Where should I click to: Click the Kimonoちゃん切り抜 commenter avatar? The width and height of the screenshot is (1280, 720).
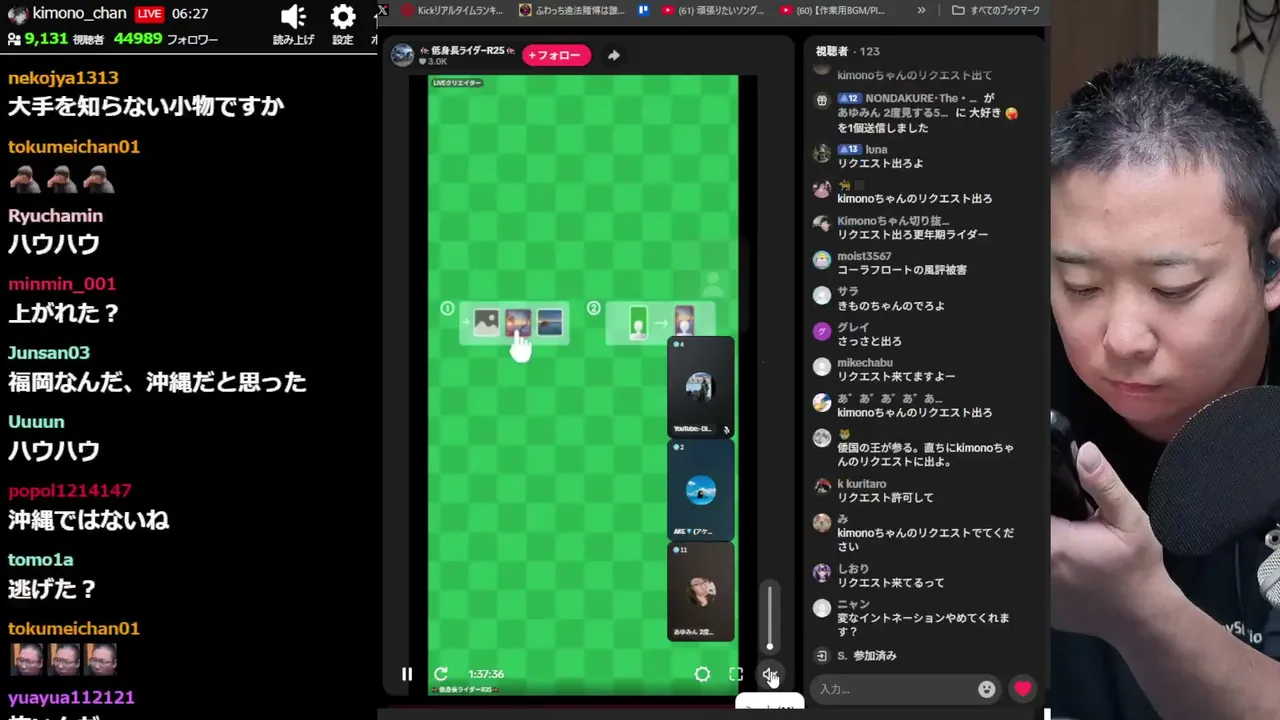[822, 224]
